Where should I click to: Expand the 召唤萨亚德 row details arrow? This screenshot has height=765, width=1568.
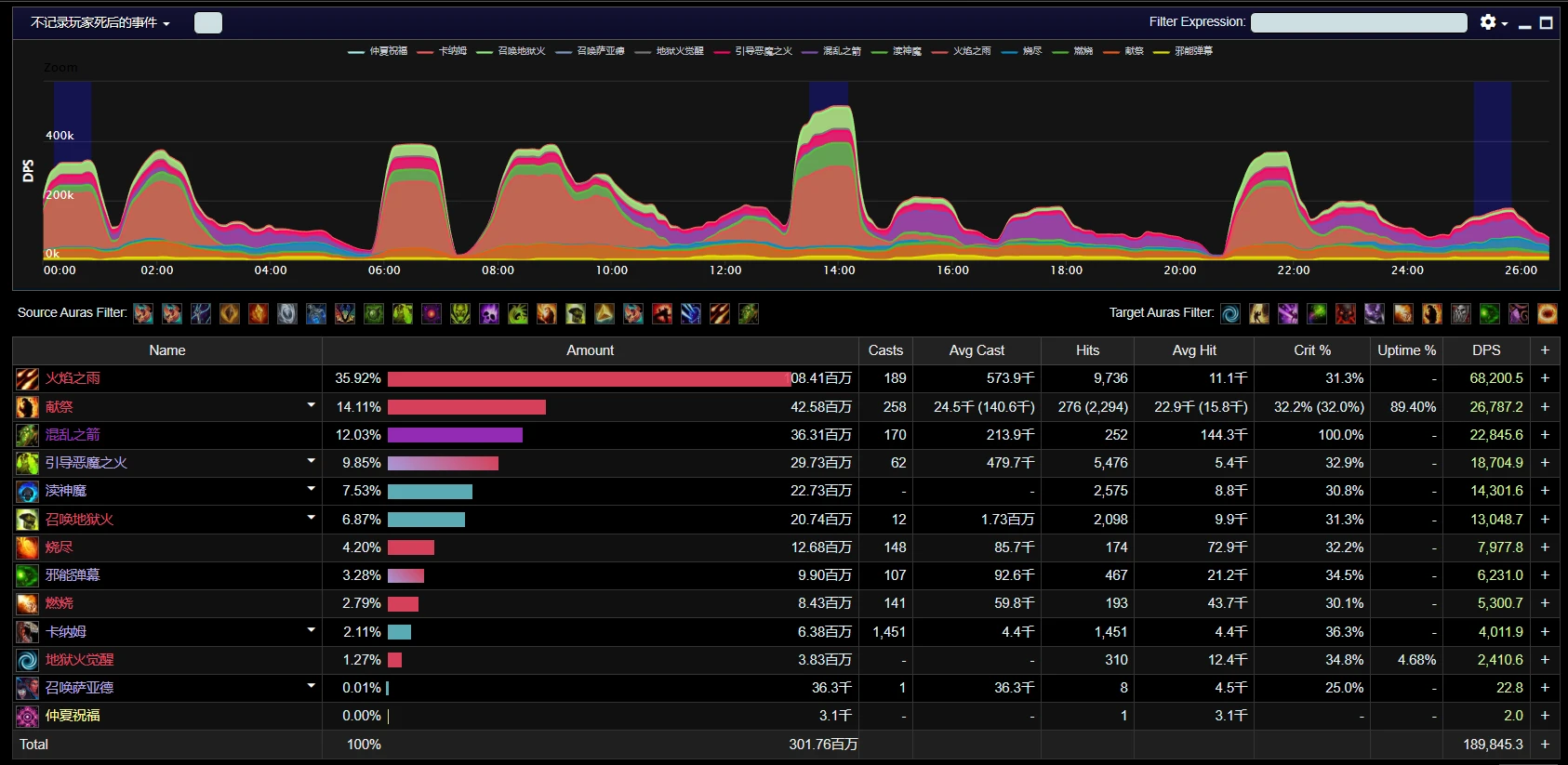coord(312,686)
